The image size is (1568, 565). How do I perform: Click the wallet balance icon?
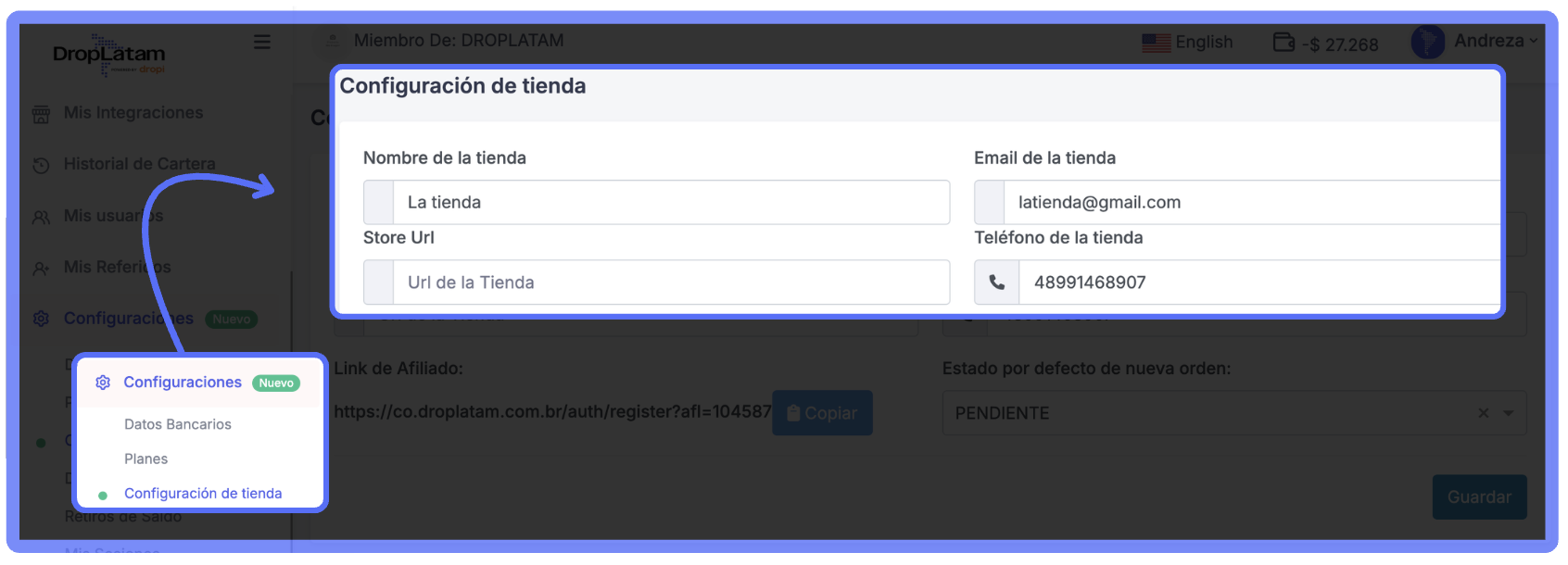tap(1283, 43)
